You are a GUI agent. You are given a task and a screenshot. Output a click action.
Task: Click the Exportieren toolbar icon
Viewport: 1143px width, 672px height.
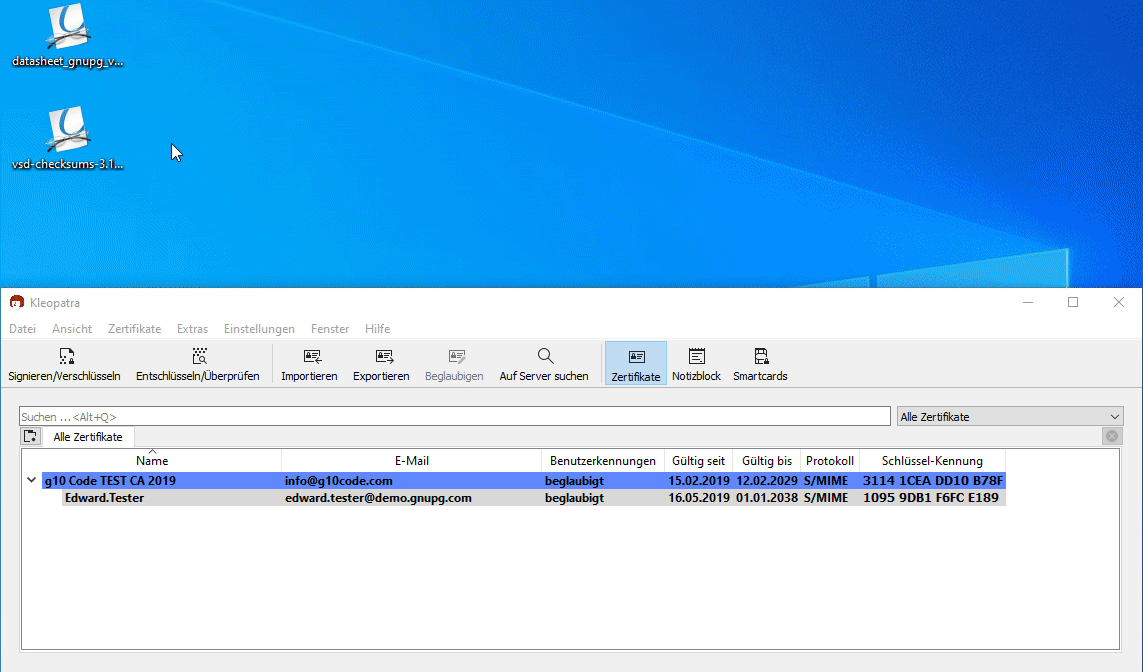pos(381,364)
